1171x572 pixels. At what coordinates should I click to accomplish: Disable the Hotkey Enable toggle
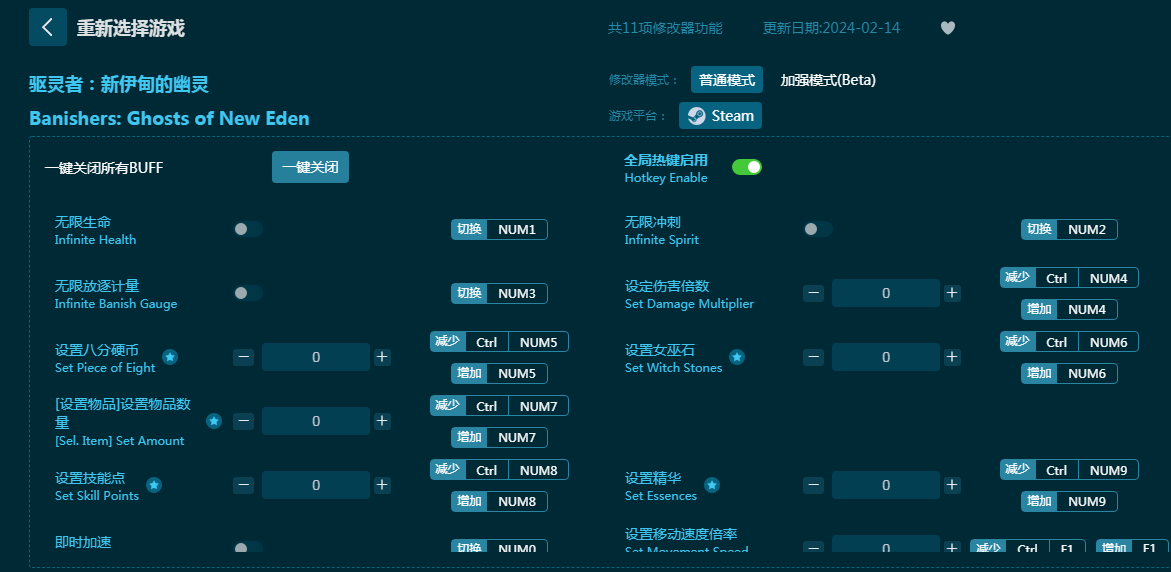(x=747, y=167)
